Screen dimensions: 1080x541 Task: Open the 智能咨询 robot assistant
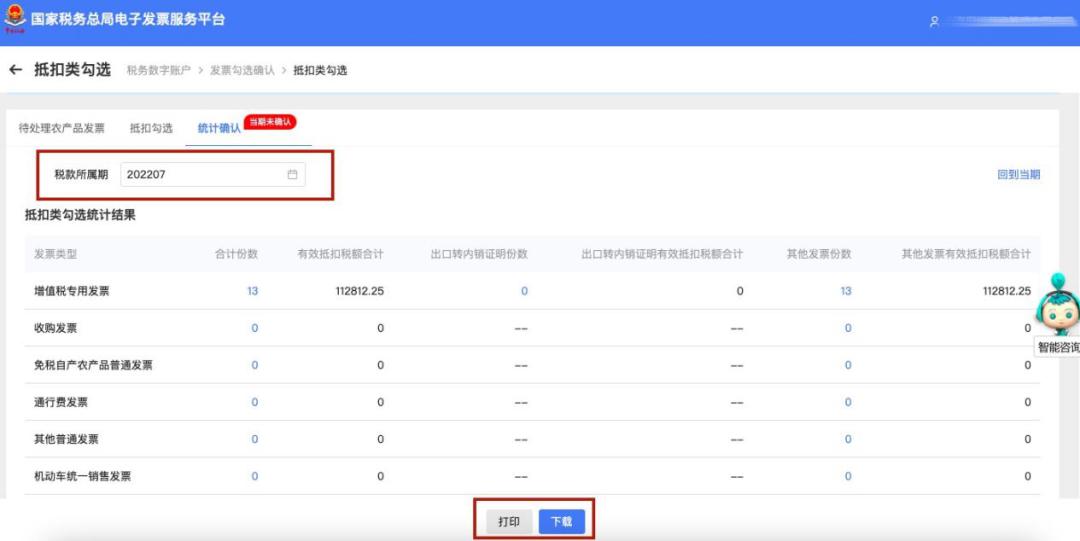click(1057, 310)
